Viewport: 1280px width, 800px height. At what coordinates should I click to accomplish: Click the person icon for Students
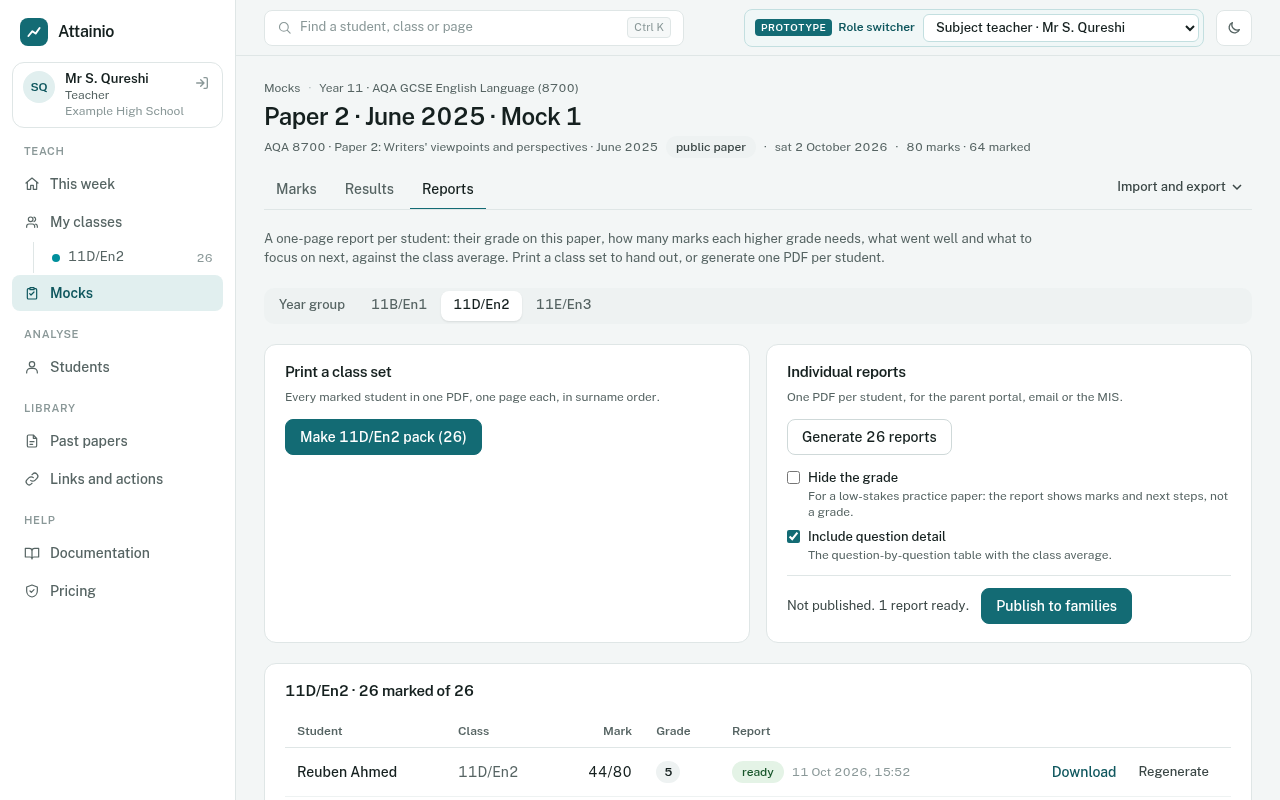click(x=32, y=367)
